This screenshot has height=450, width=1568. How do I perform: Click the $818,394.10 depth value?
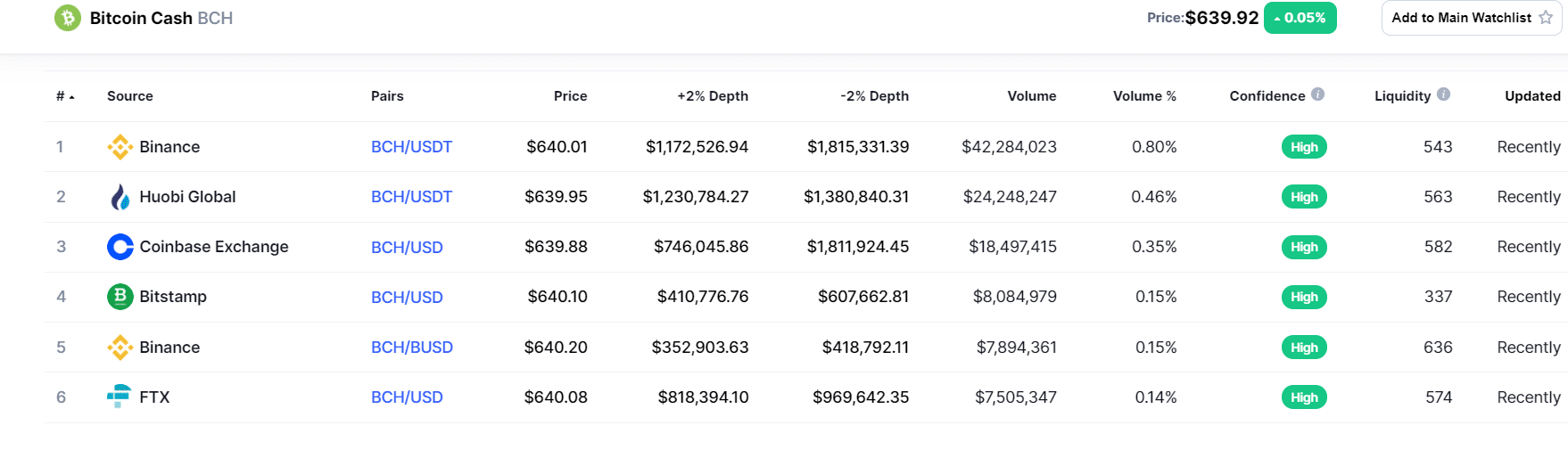click(704, 397)
